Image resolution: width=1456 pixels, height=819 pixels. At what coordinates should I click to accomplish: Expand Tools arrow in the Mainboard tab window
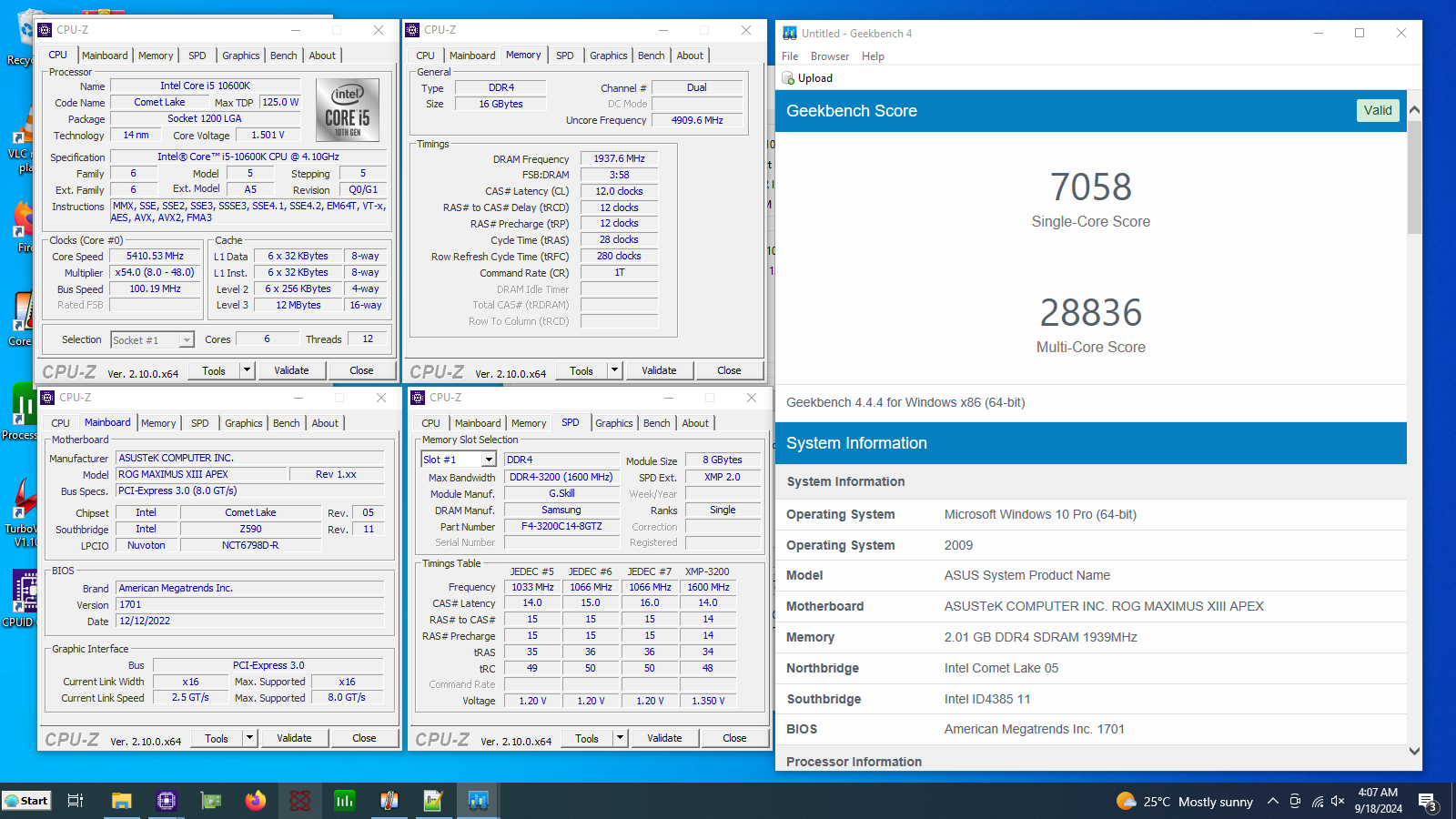249,738
